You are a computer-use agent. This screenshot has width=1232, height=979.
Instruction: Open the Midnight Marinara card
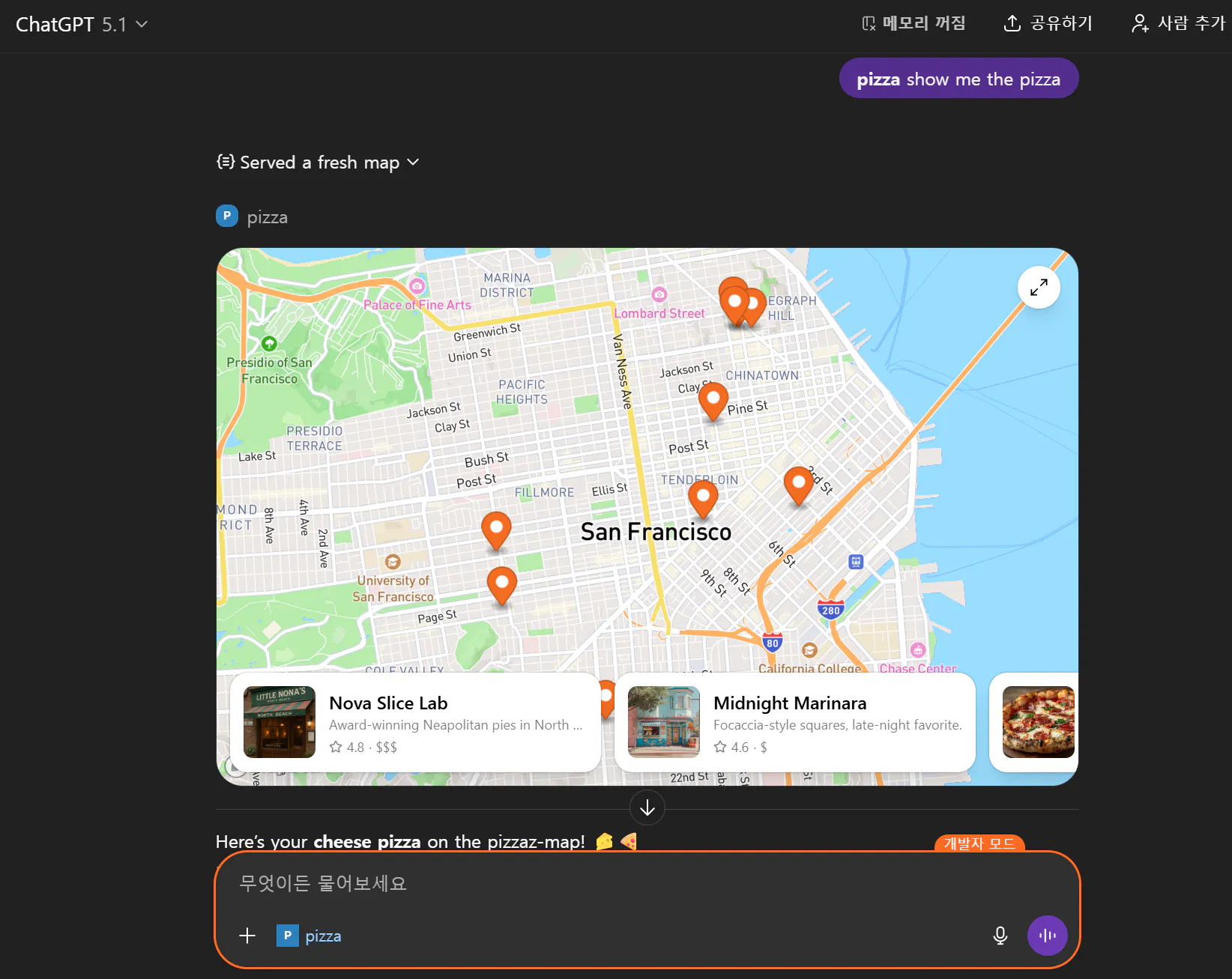coord(795,722)
